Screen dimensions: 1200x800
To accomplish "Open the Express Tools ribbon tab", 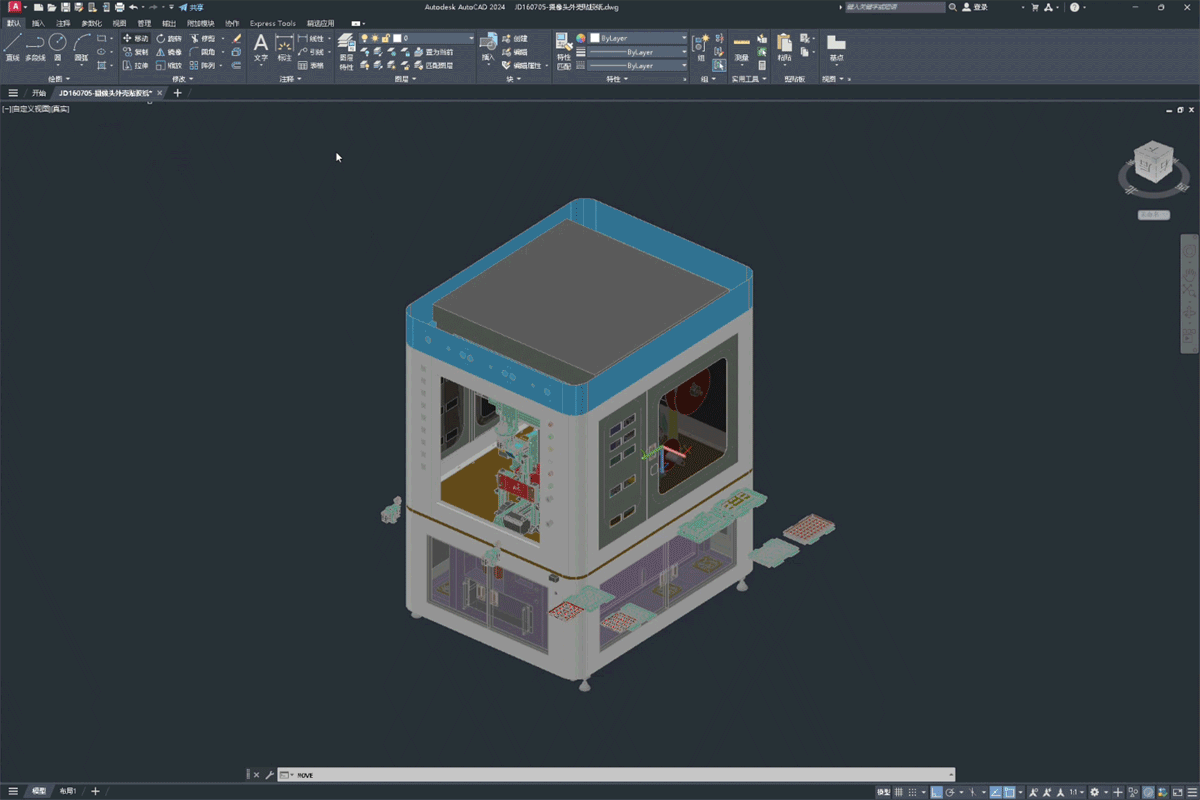I will [x=272, y=23].
